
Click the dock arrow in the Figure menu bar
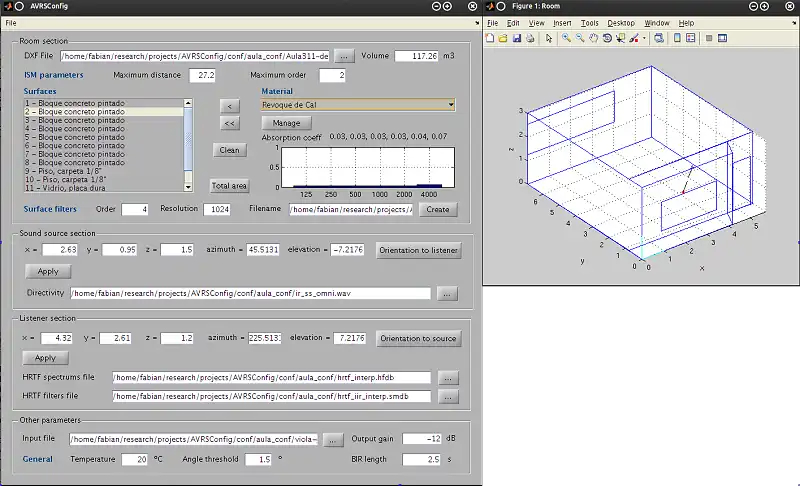[794, 23]
